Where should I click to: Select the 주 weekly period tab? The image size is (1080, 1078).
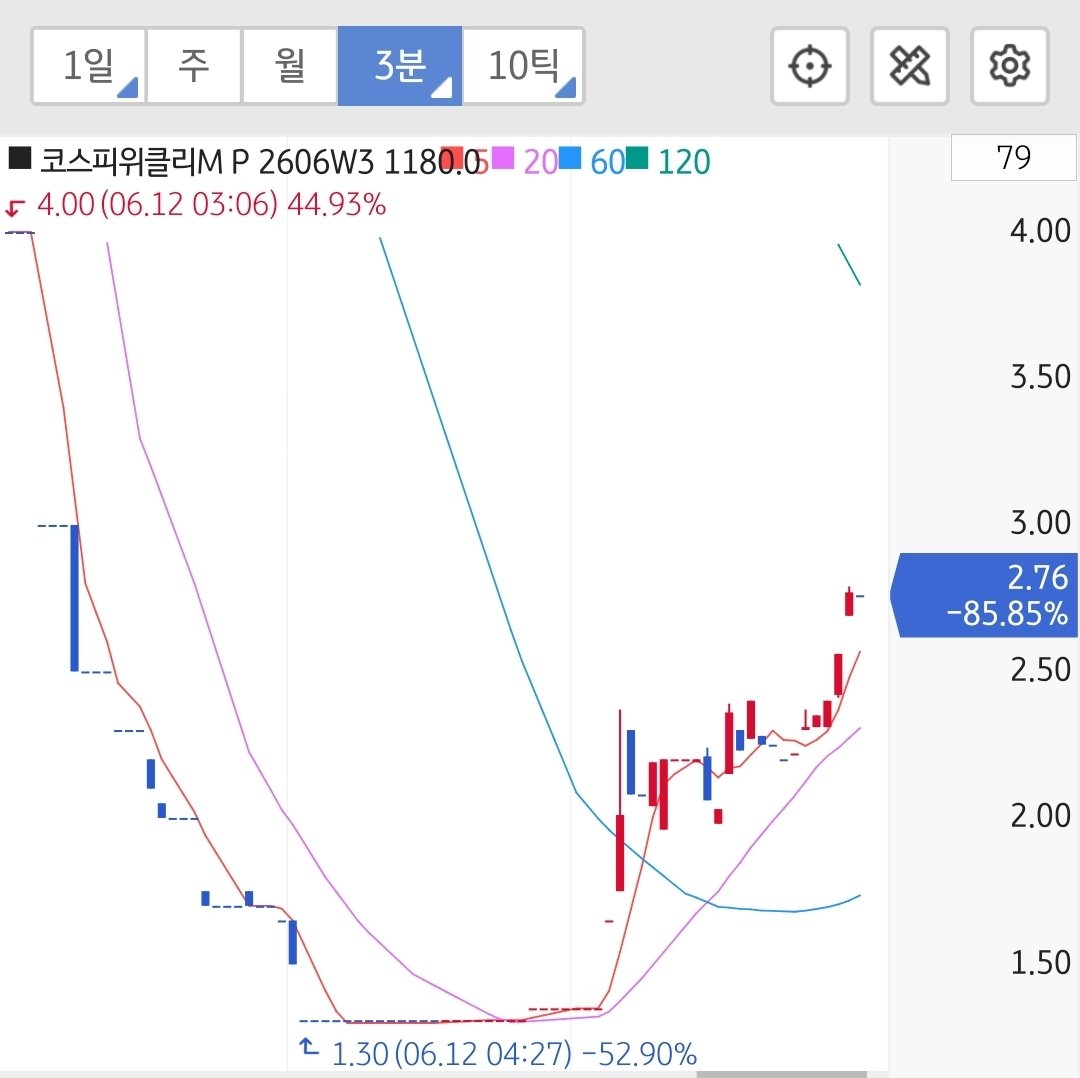[194, 66]
